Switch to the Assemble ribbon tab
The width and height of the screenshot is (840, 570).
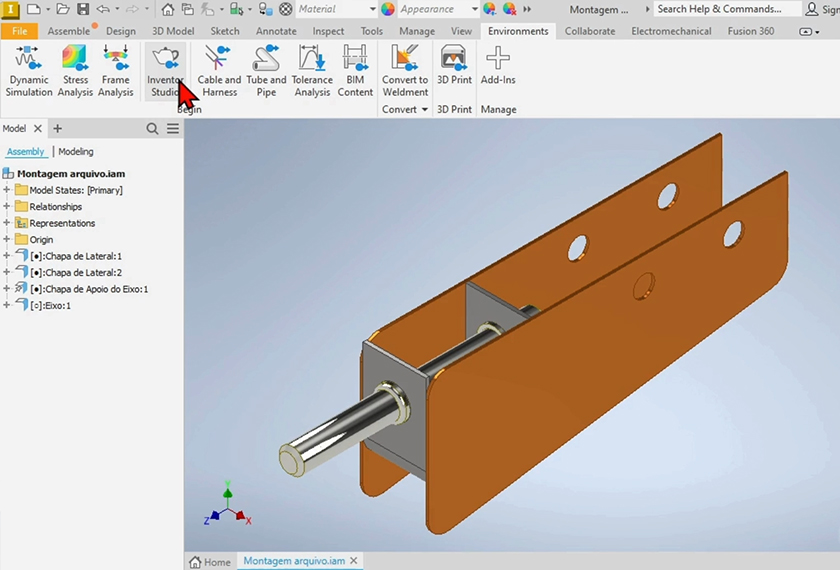[x=69, y=31]
